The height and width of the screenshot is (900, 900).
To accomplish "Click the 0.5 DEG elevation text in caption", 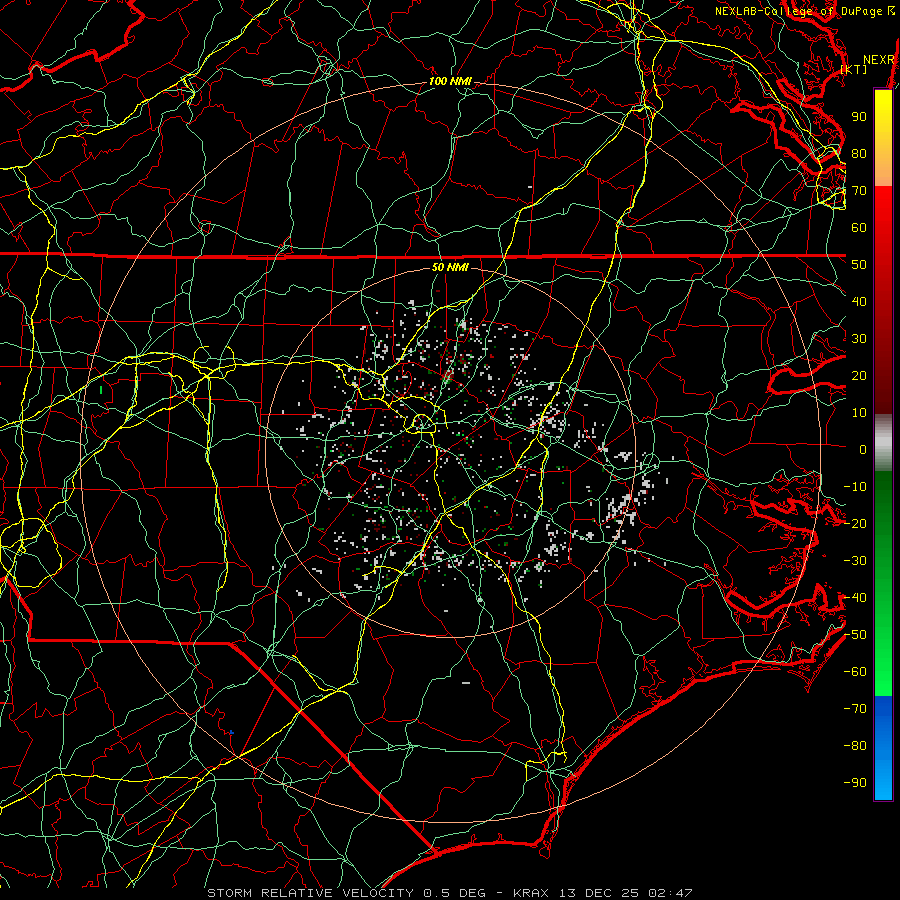I will pyautogui.click(x=454, y=893).
